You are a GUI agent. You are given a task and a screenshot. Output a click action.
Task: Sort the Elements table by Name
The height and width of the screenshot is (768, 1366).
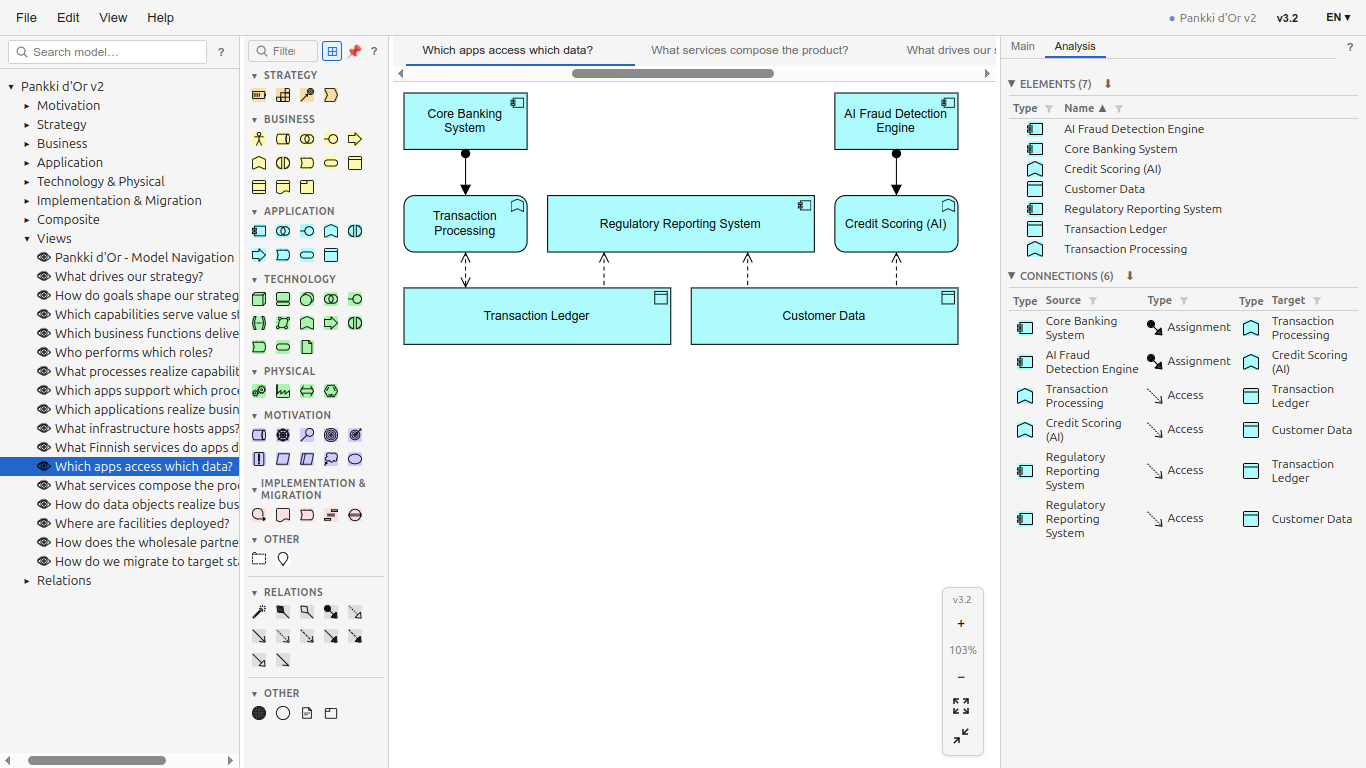(x=1085, y=108)
